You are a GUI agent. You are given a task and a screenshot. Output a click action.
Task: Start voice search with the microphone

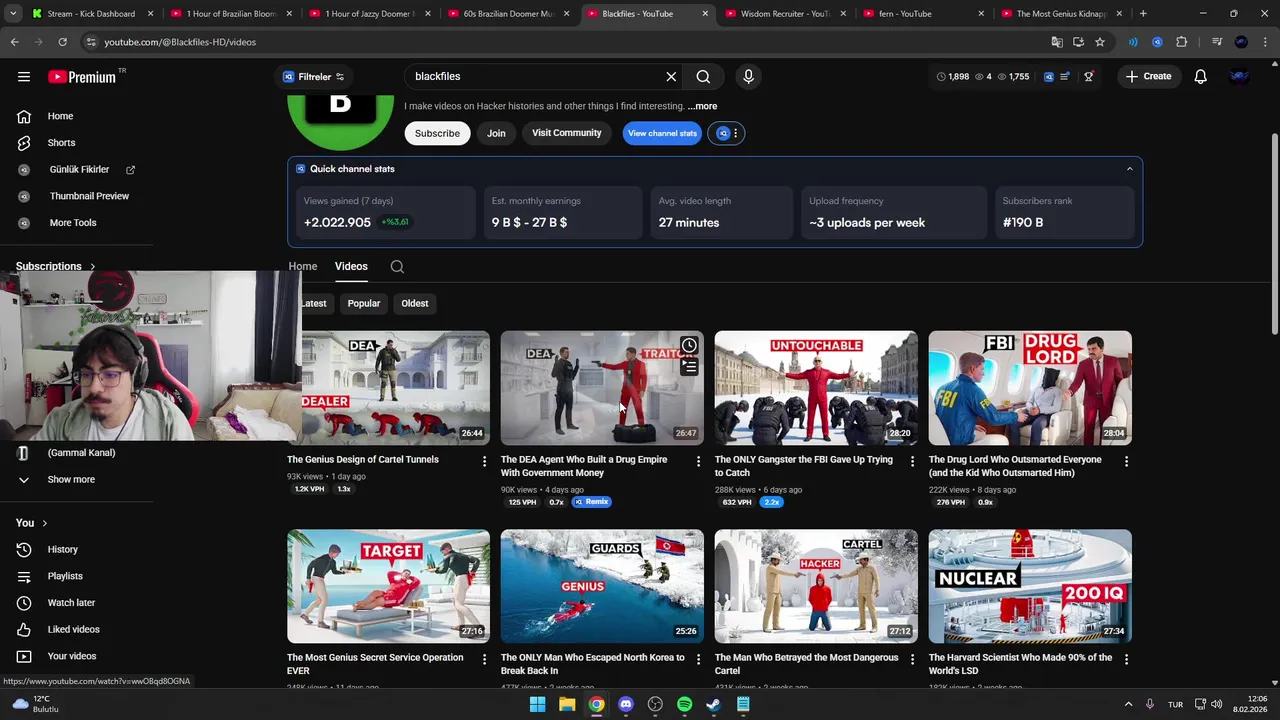[748, 76]
